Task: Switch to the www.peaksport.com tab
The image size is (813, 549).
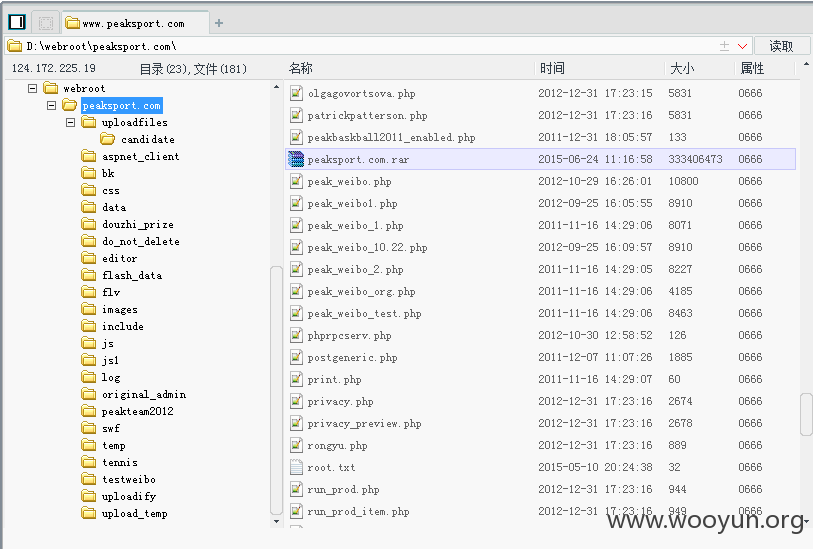Action: click(x=133, y=23)
